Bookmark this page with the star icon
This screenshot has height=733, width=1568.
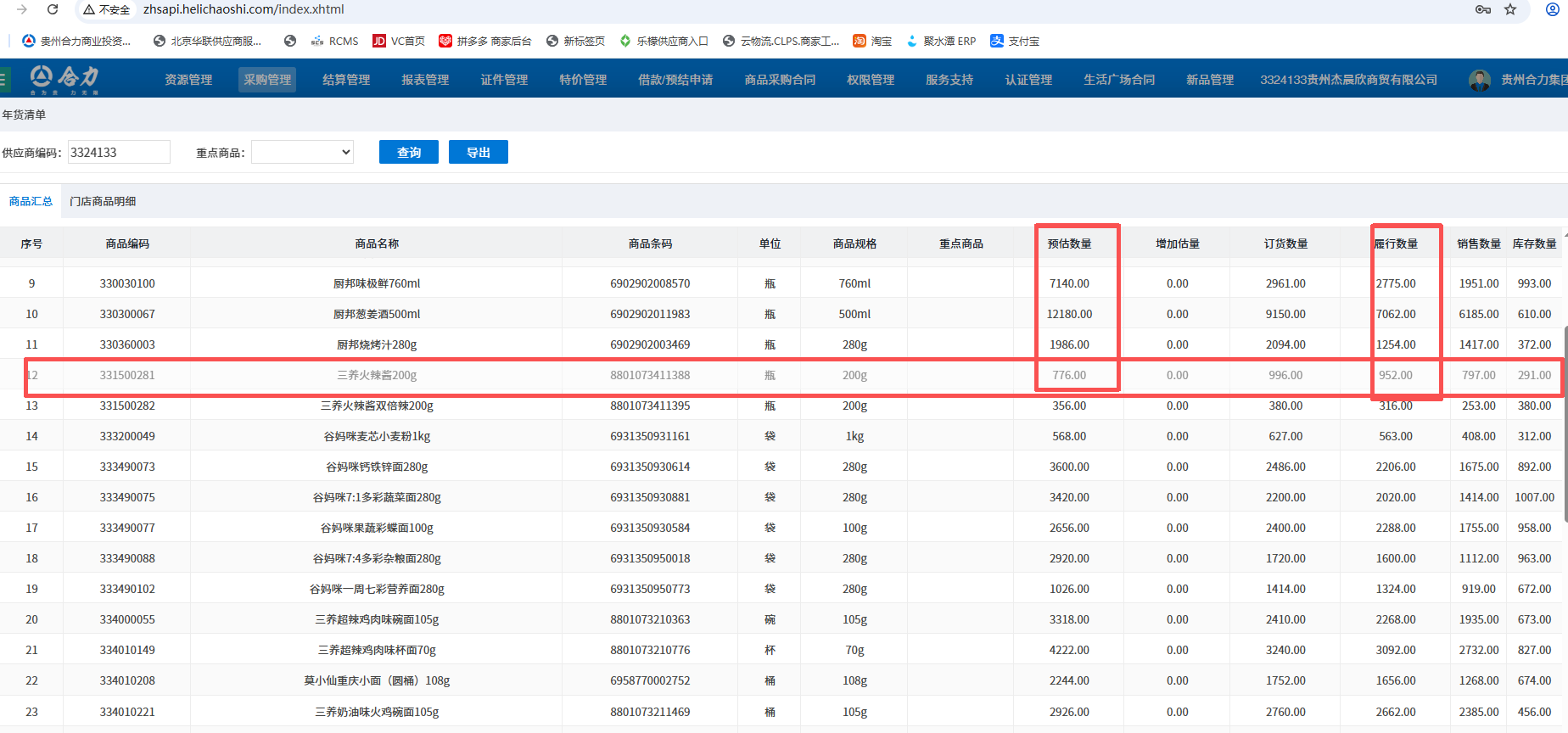1510,9
